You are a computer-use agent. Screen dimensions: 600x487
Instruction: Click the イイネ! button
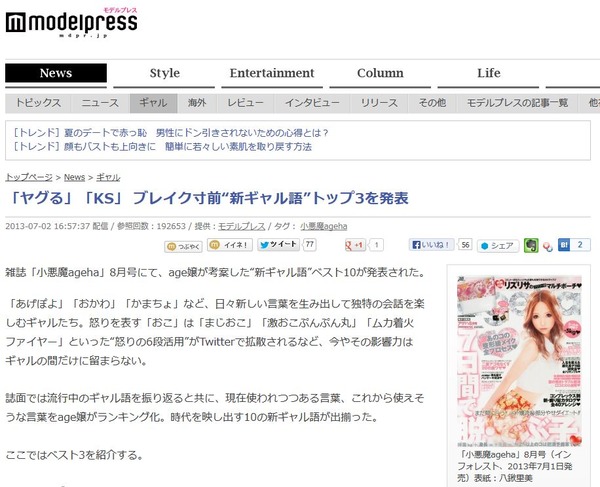(230, 245)
